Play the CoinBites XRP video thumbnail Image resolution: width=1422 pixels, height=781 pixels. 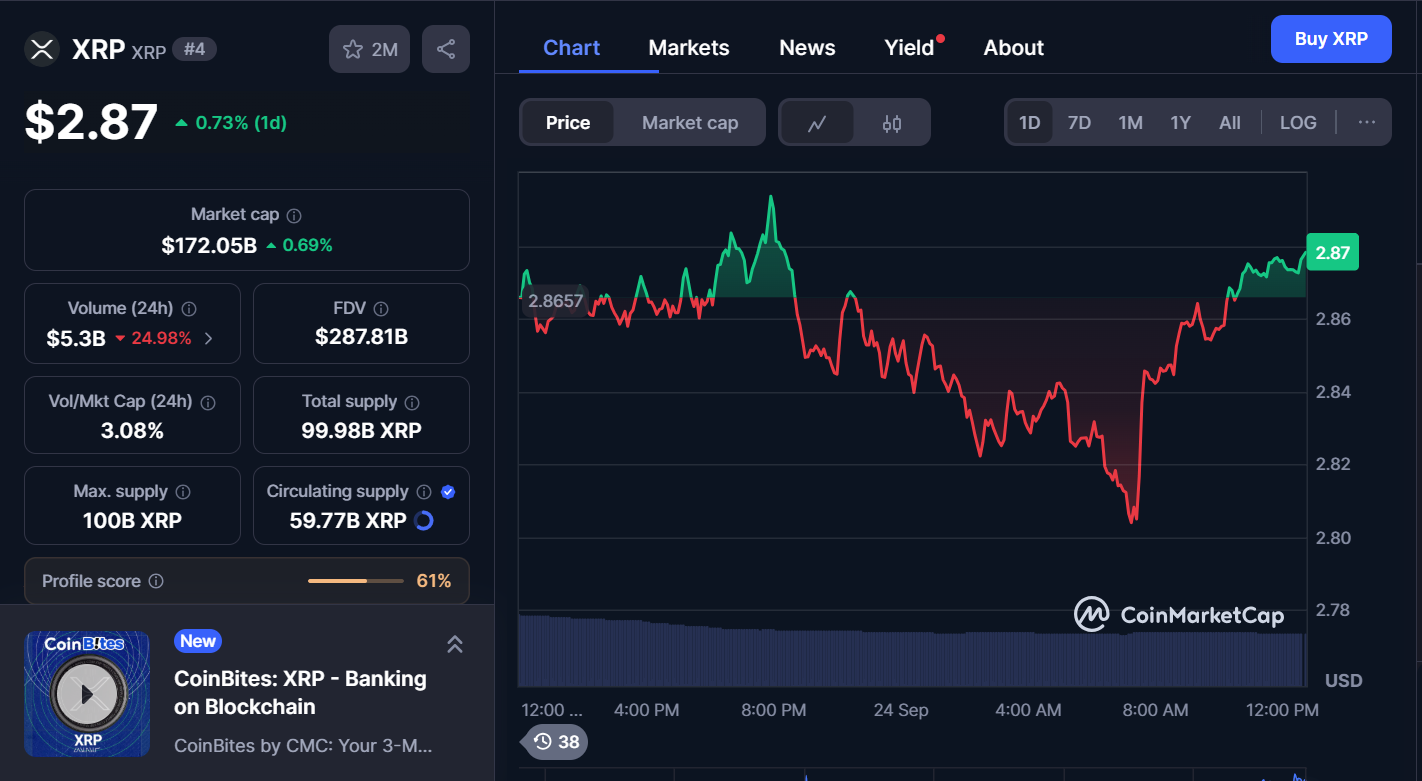tap(87, 693)
